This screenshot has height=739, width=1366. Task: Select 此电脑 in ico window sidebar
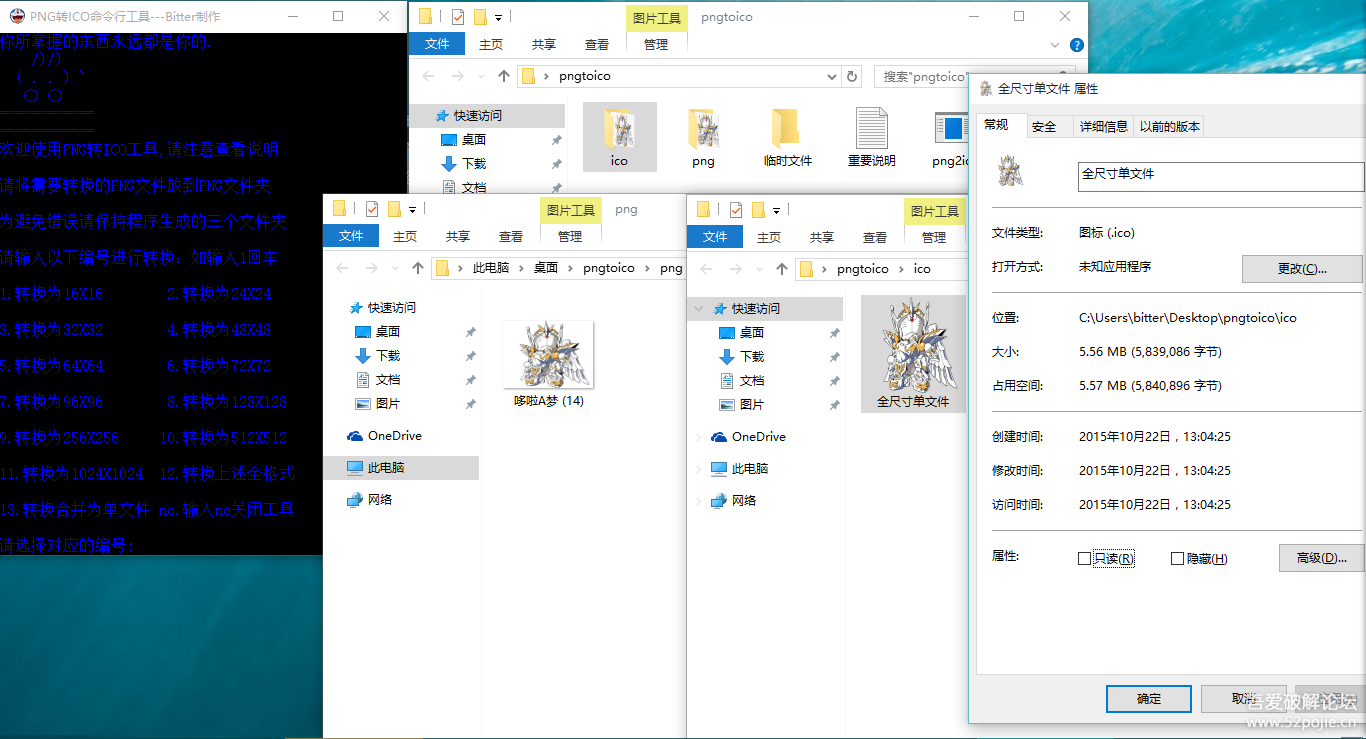[x=739, y=469]
